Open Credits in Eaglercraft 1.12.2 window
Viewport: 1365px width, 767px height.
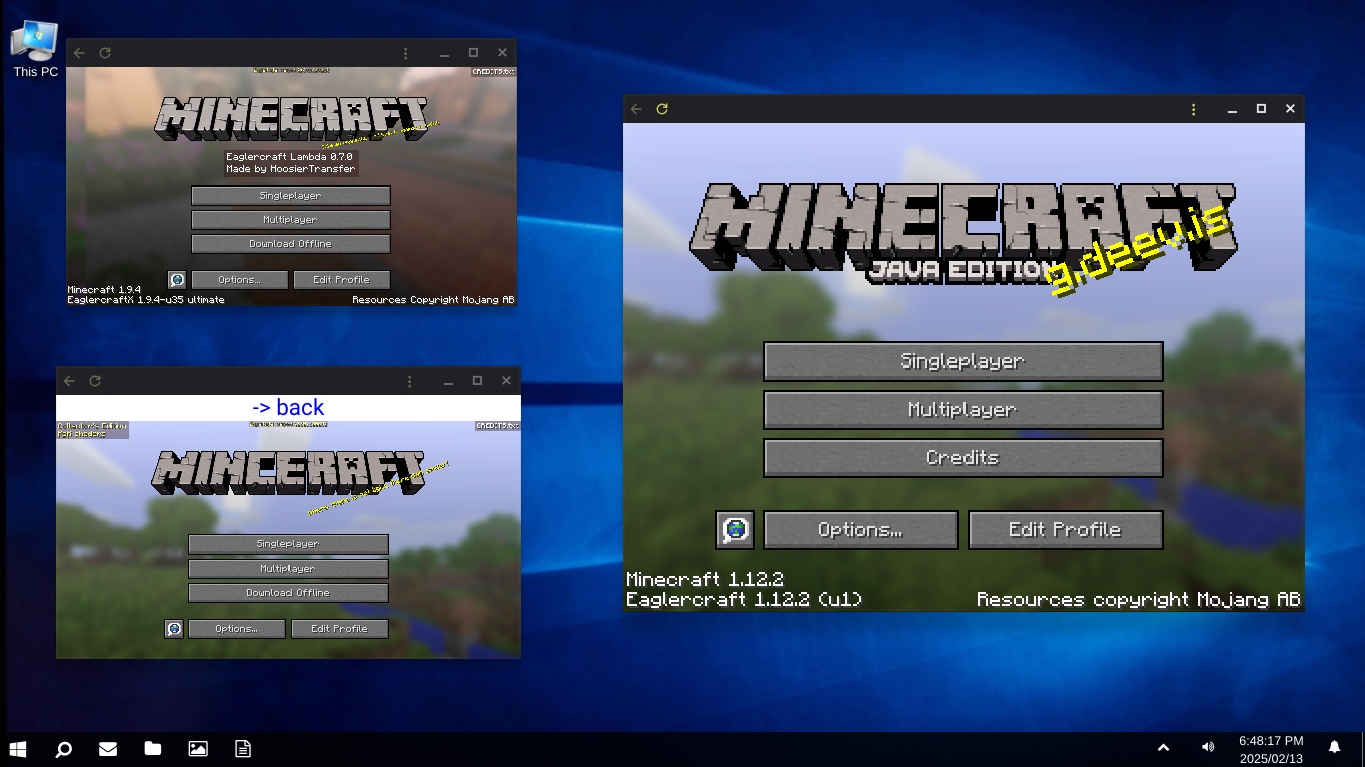pyautogui.click(x=963, y=457)
